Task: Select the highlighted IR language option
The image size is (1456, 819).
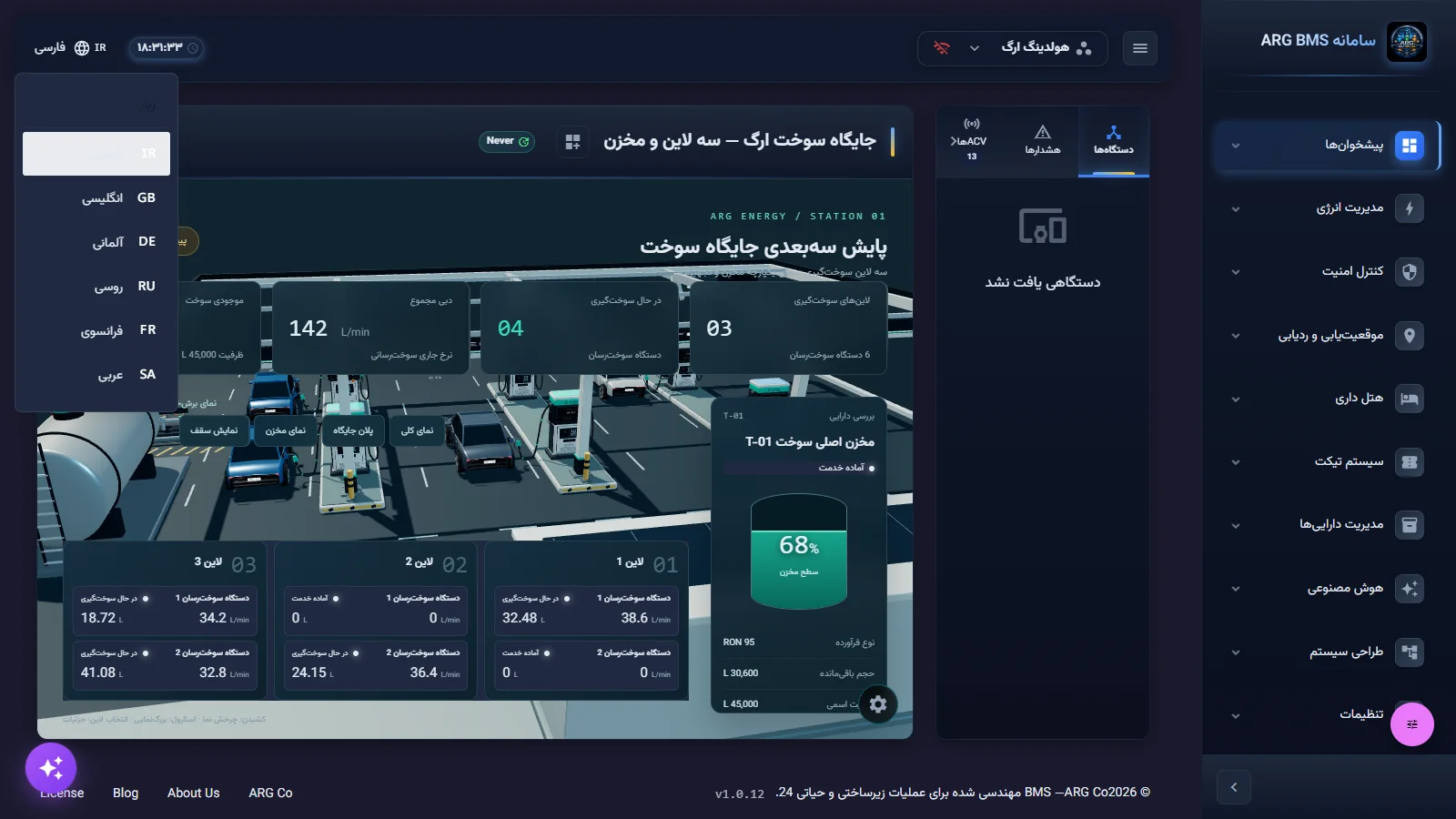Action: point(96,154)
